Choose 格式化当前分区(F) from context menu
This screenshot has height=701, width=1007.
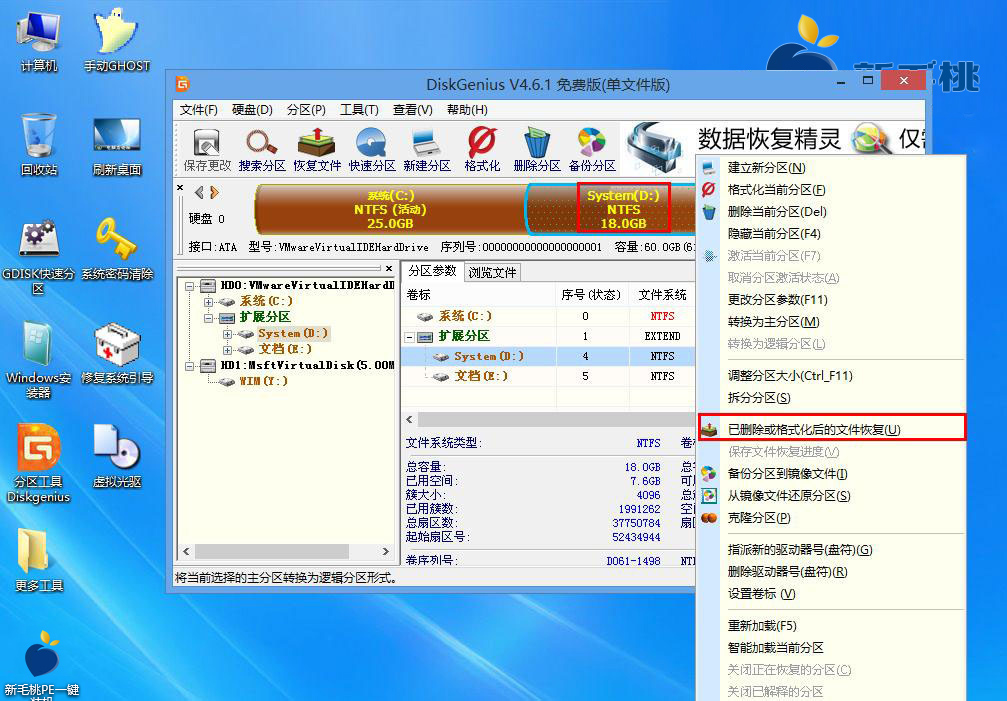(x=830, y=189)
